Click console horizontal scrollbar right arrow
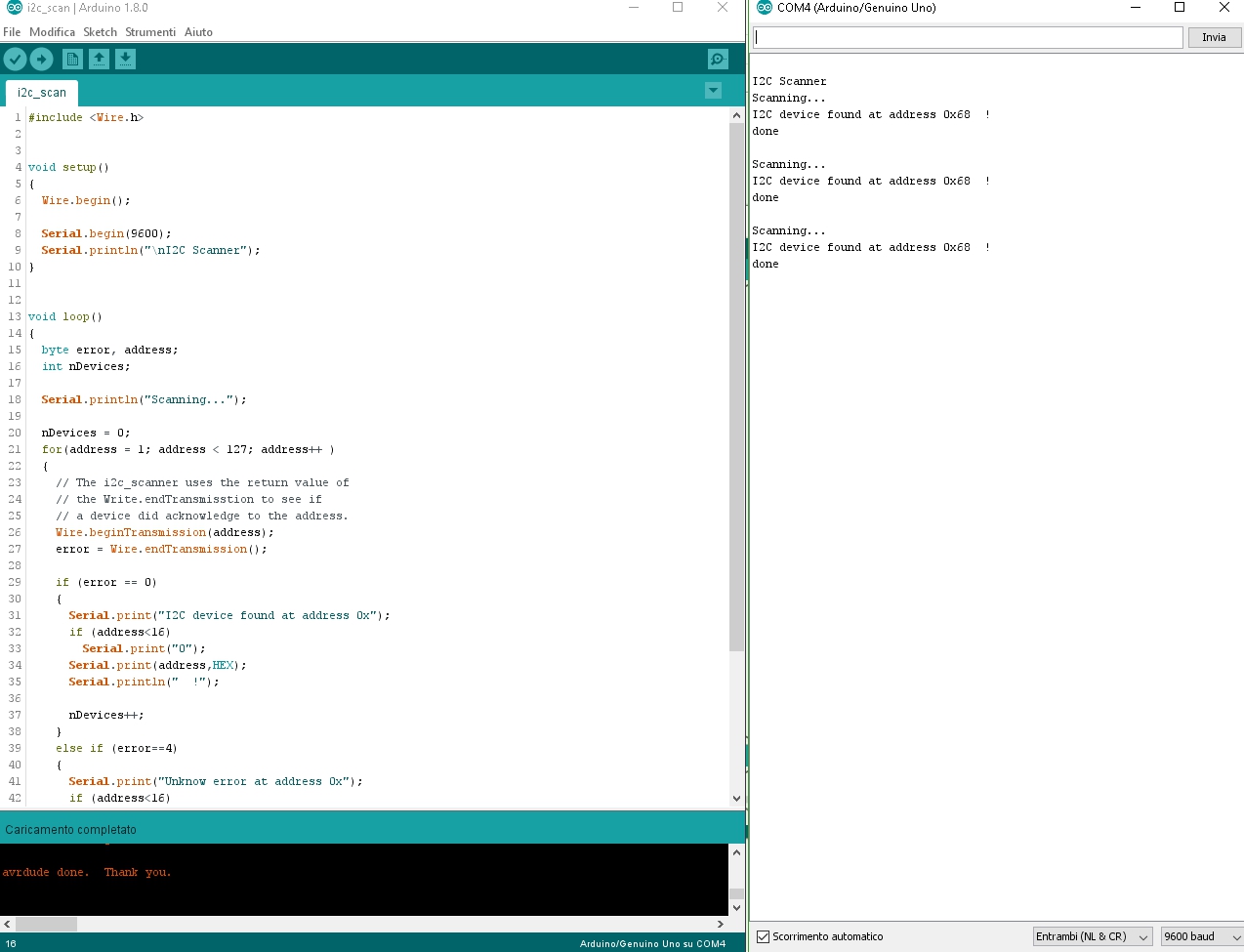The image size is (1244, 952). tap(721, 924)
